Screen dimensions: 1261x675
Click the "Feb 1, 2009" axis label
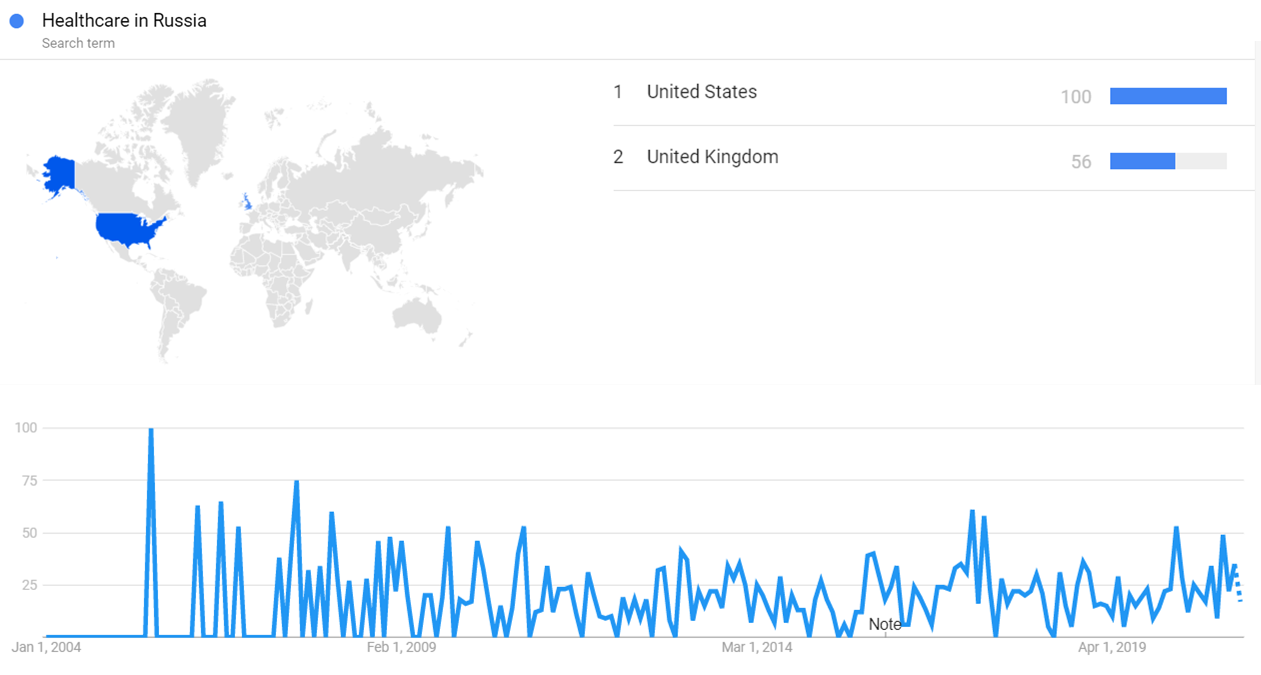[x=401, y=648]
